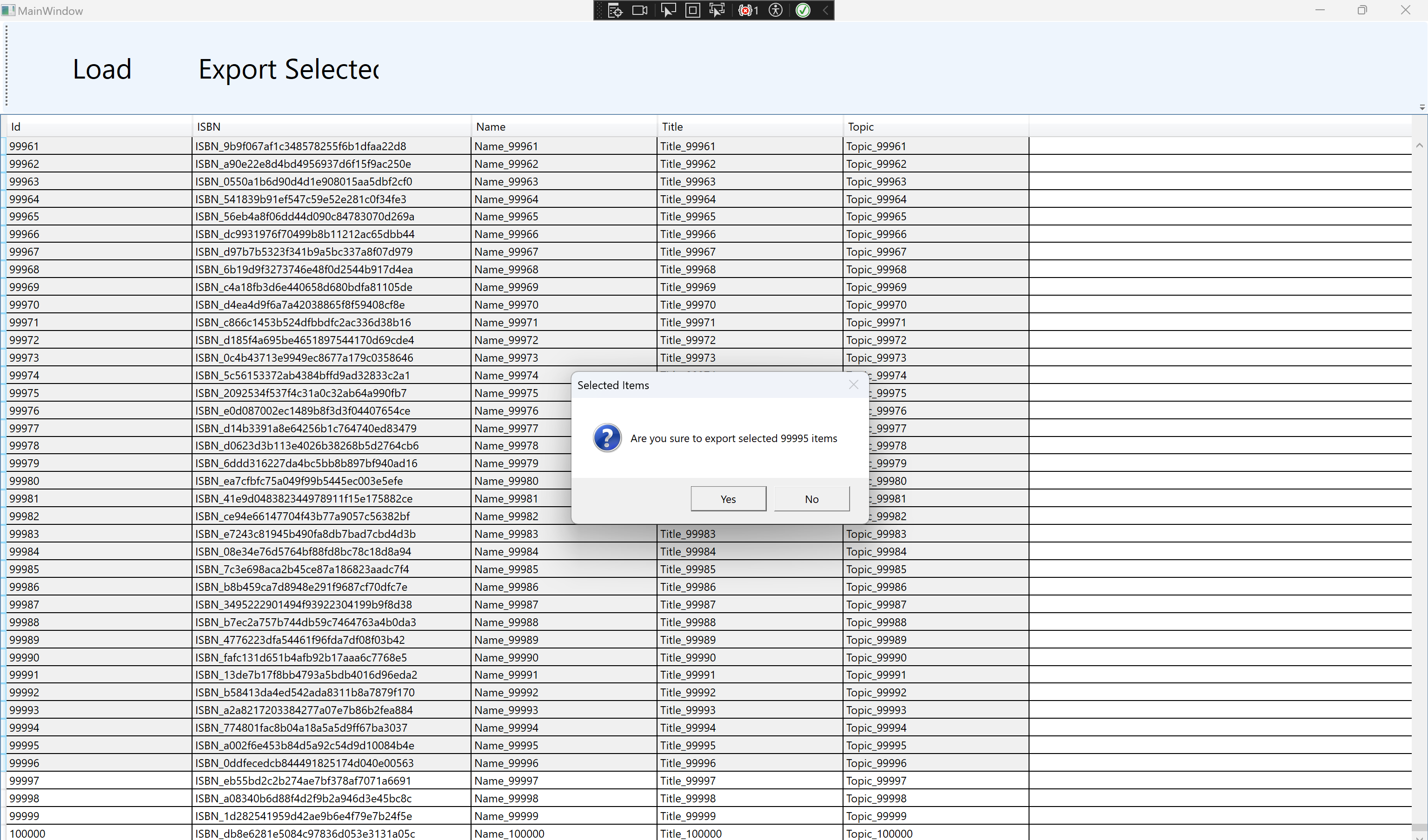Click the scrollbar up arrow

click(x=1420, y=146)
